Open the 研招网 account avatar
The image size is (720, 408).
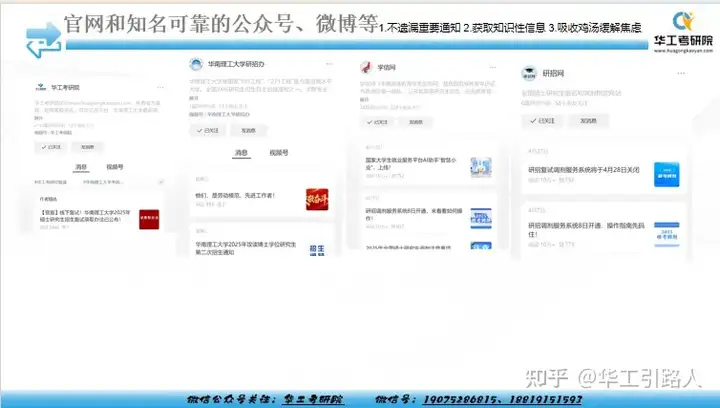click(529, 73)
